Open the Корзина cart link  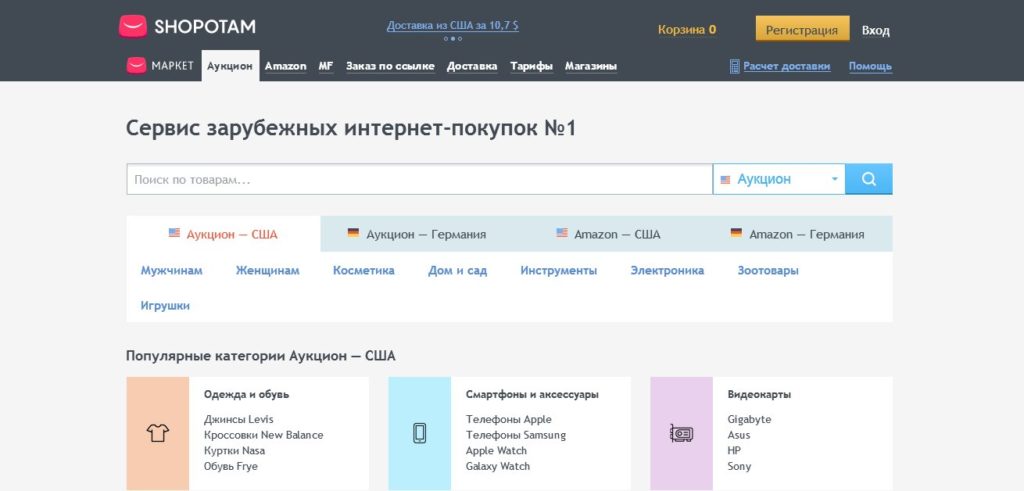pos(686,30)
